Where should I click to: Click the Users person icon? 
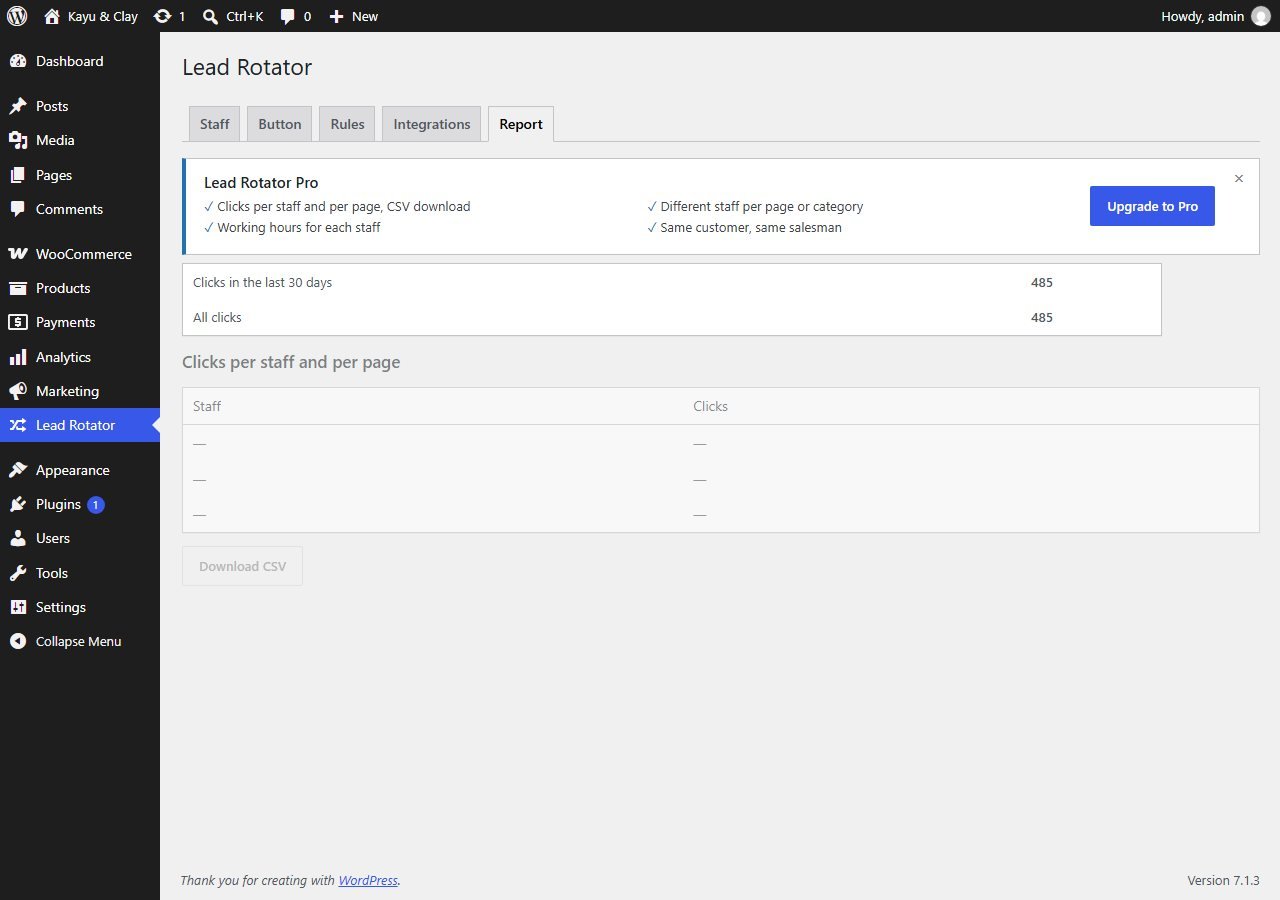18,538
